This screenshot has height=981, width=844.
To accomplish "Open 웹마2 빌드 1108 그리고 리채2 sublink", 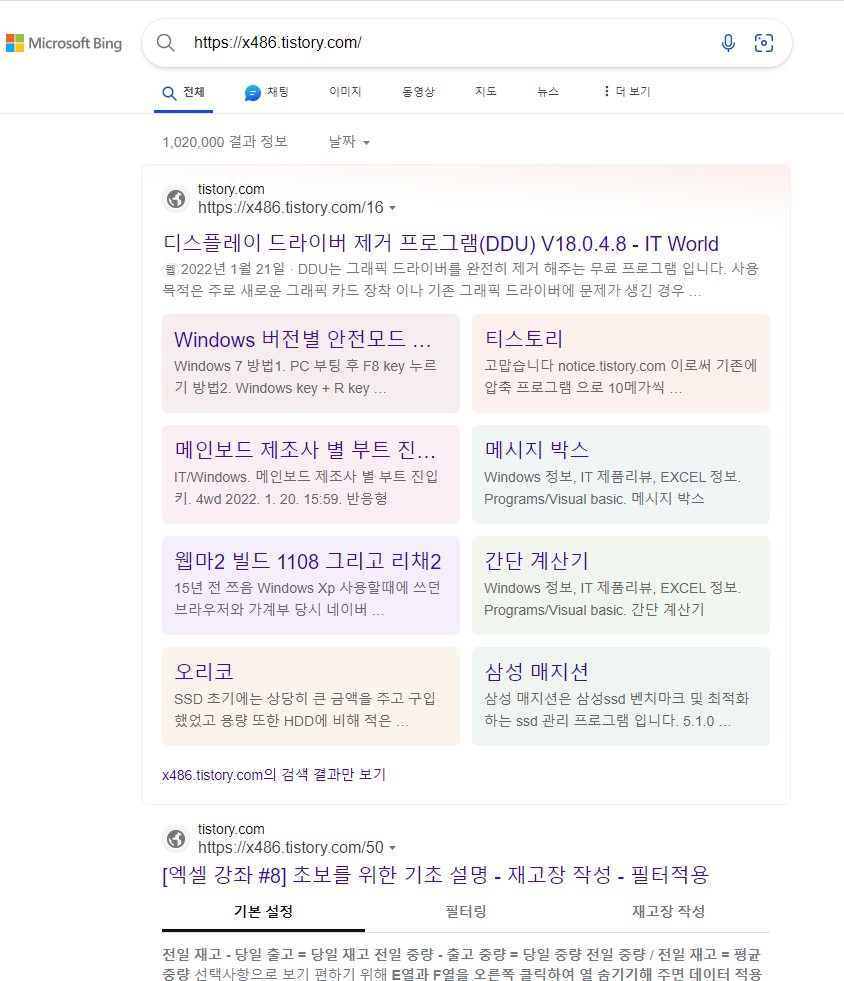I will point(308,561).
